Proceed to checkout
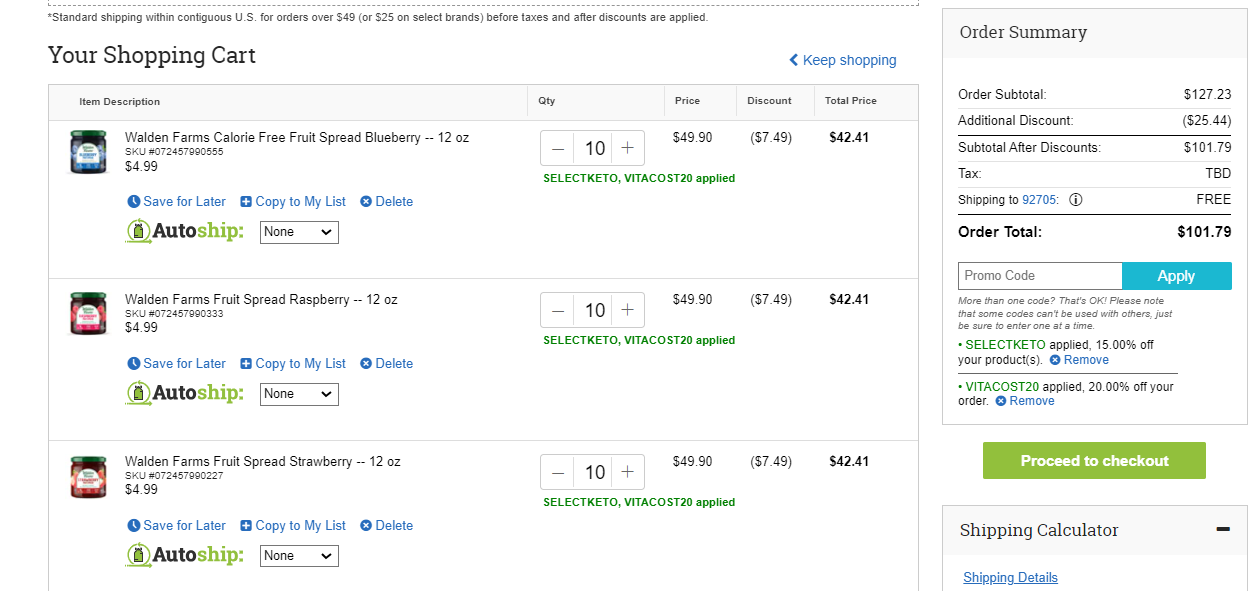 click(1094, 461)
